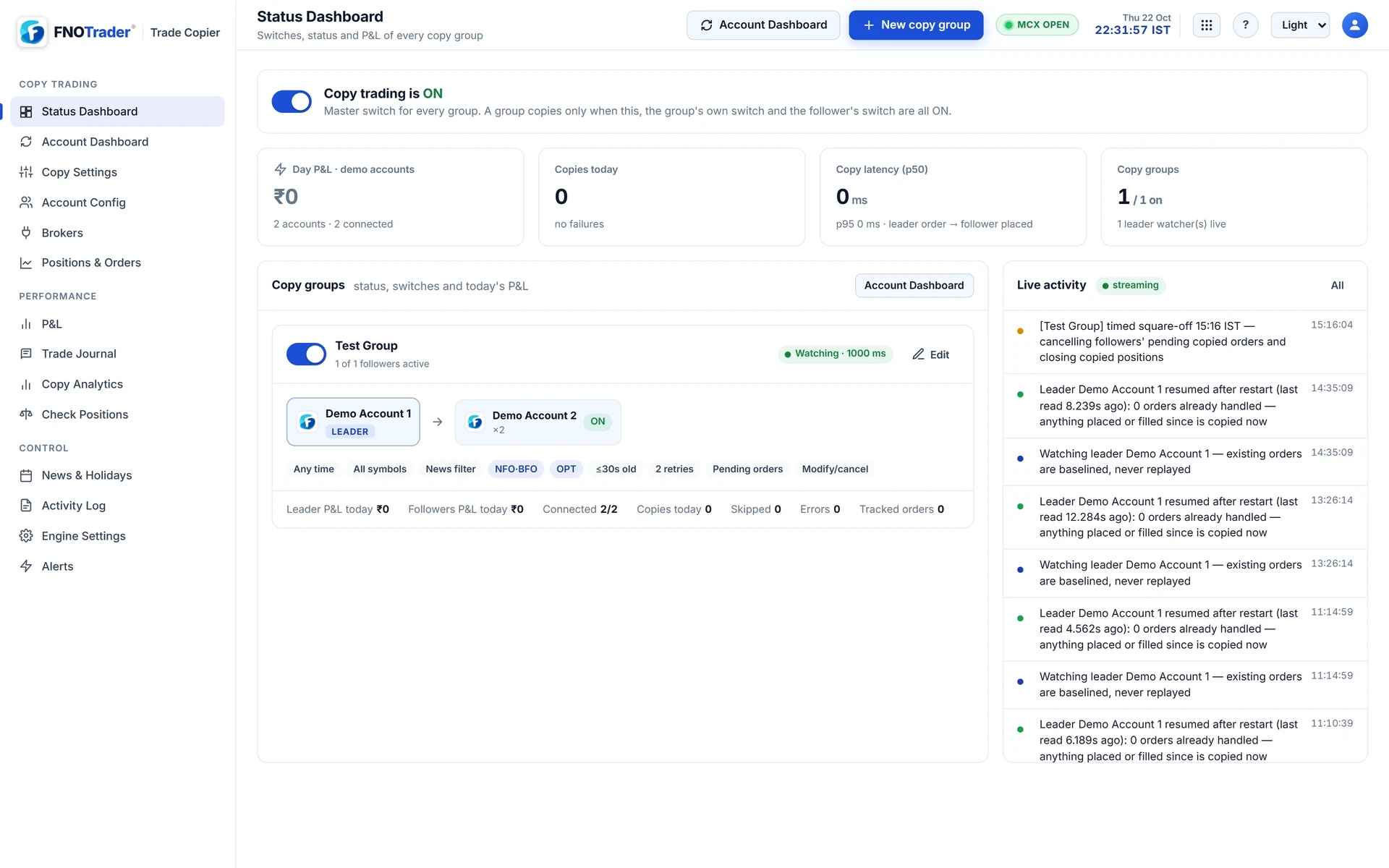Open Account Dashboard in the sidebar

pos(117,142)
